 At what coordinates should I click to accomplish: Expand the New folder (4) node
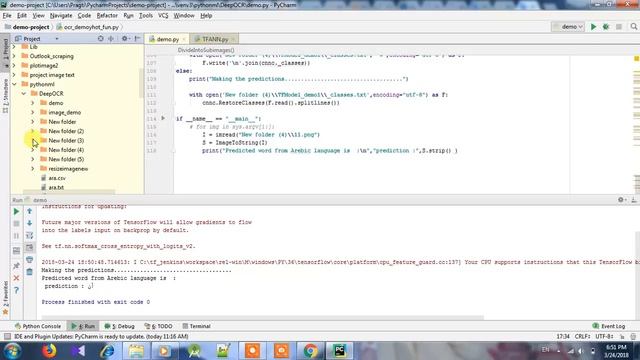click(33, 150)
